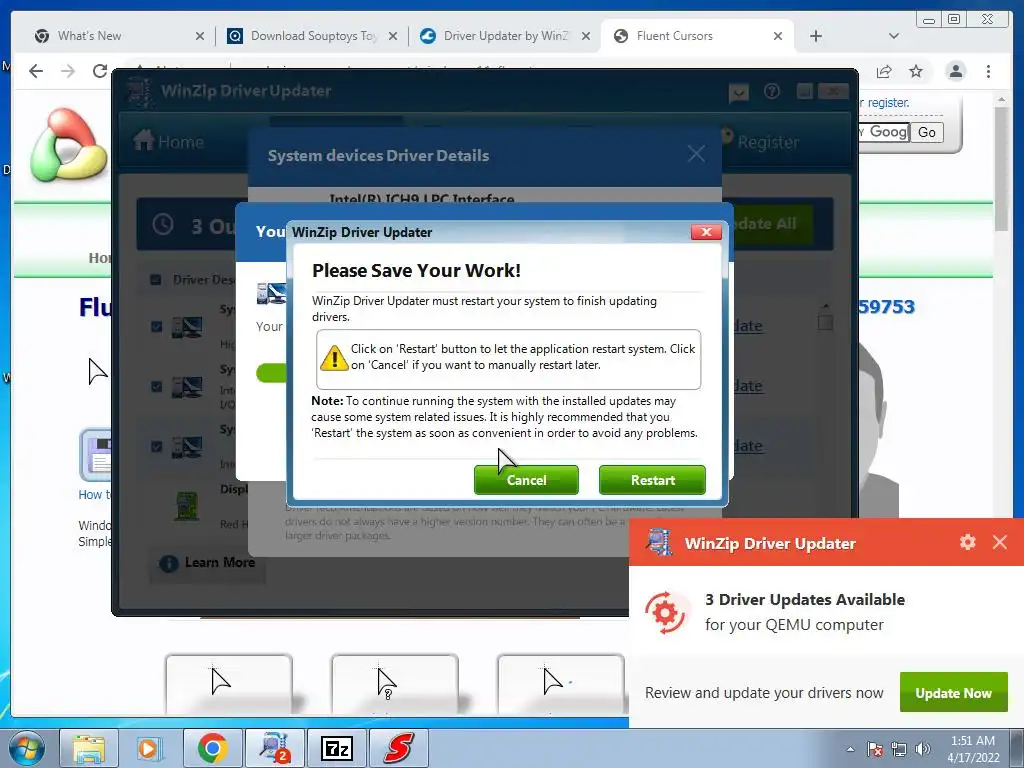This screenshot has height=768, width=1024.
Task: Open the Home tab in WinZip Driver Updater
Action: 168,141
